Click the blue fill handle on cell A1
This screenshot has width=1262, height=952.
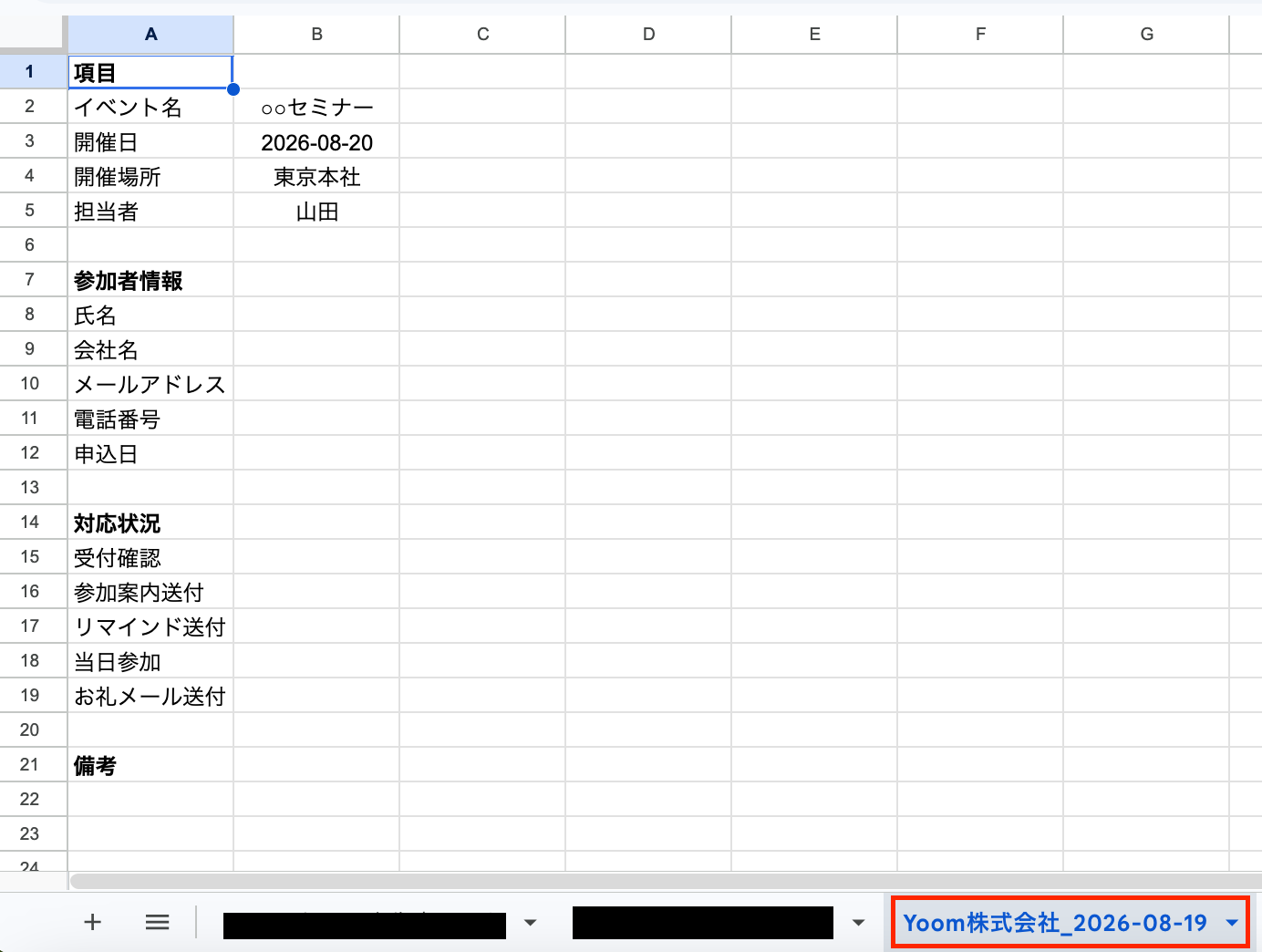click(x=233, y=89)
